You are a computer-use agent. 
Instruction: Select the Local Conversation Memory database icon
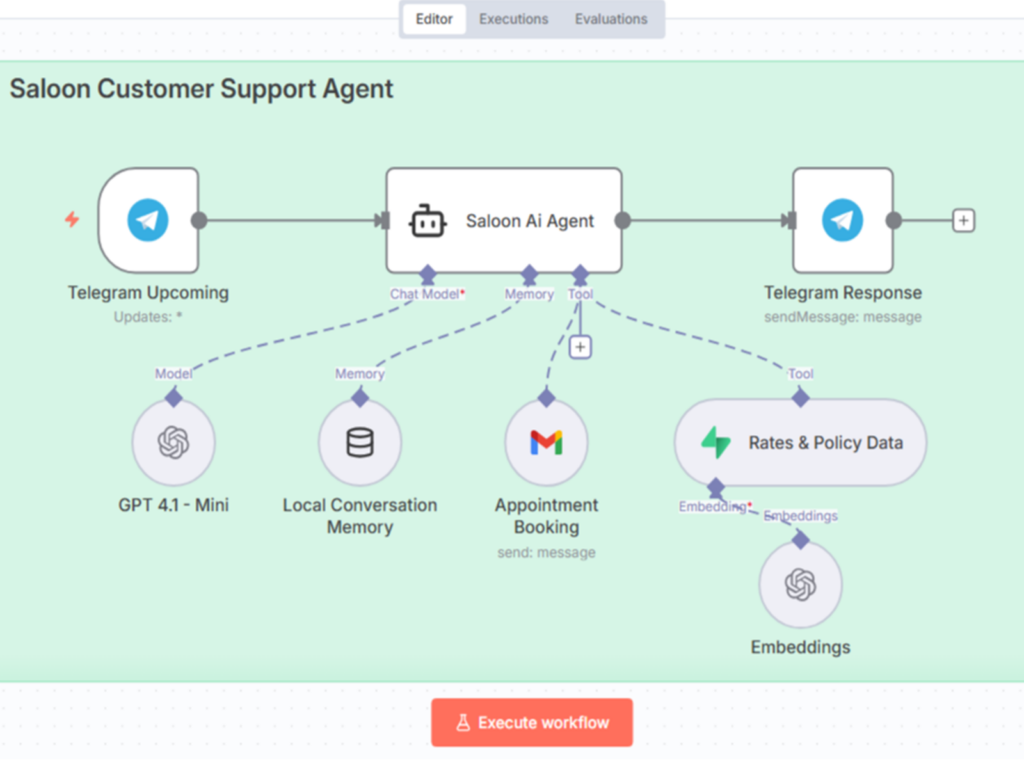[x=360, y=442]
